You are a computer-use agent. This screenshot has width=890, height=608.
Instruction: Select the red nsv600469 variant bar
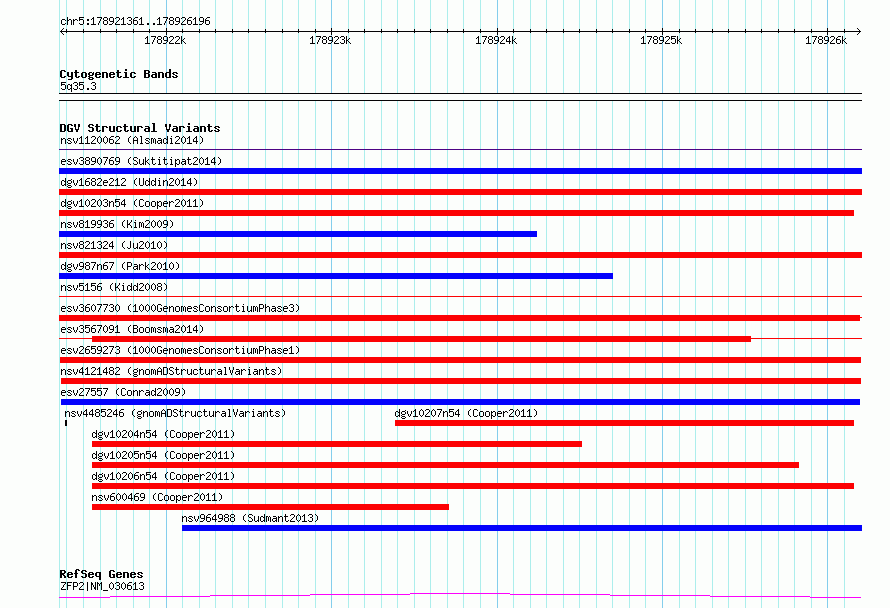click(270, 507)
